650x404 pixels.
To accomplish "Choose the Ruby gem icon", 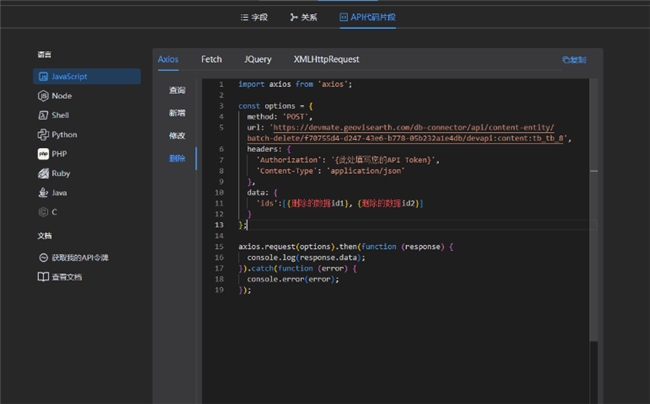I will click(x=43, y=174).
